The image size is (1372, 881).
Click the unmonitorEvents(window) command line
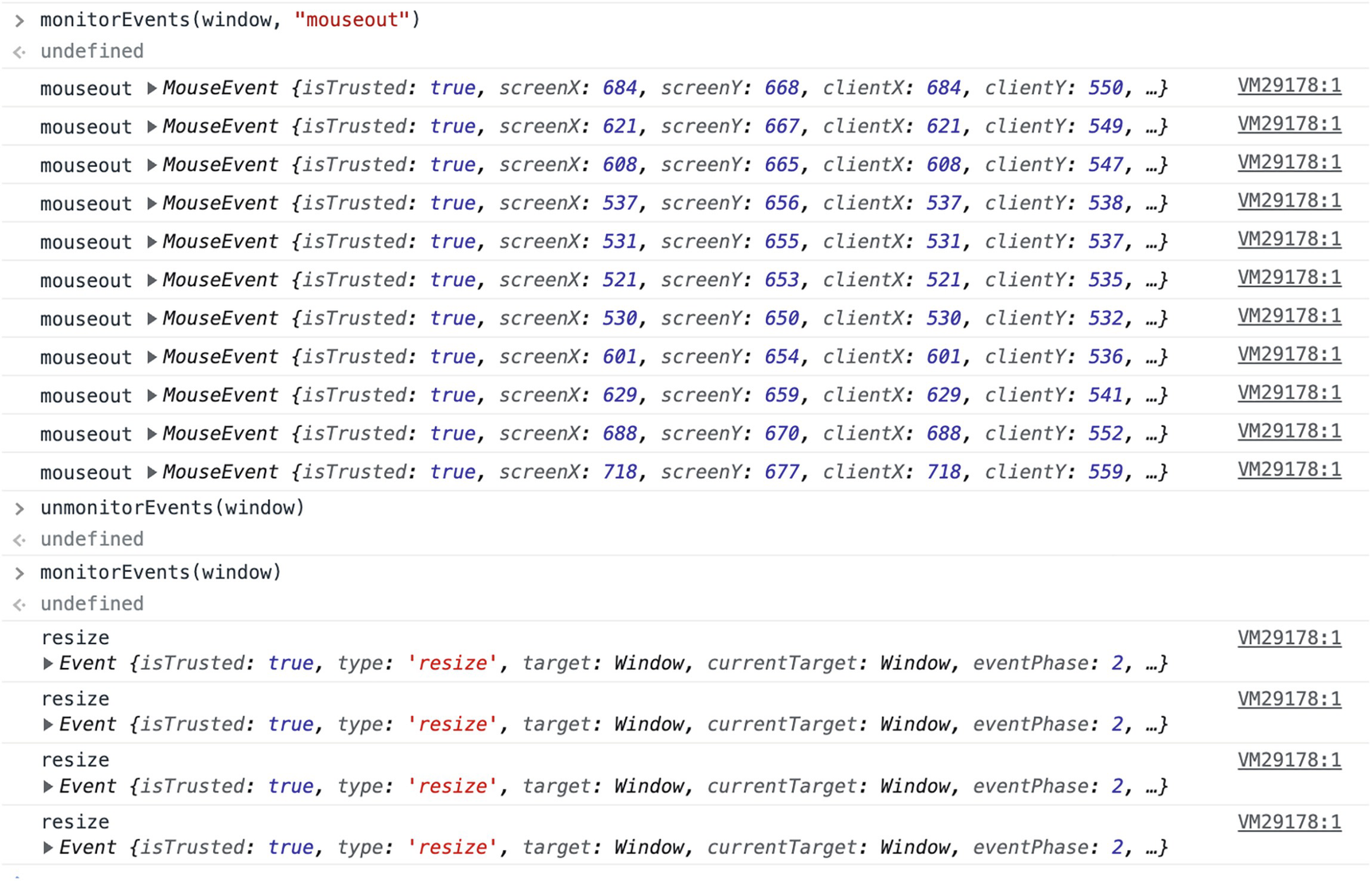point(173,508)
